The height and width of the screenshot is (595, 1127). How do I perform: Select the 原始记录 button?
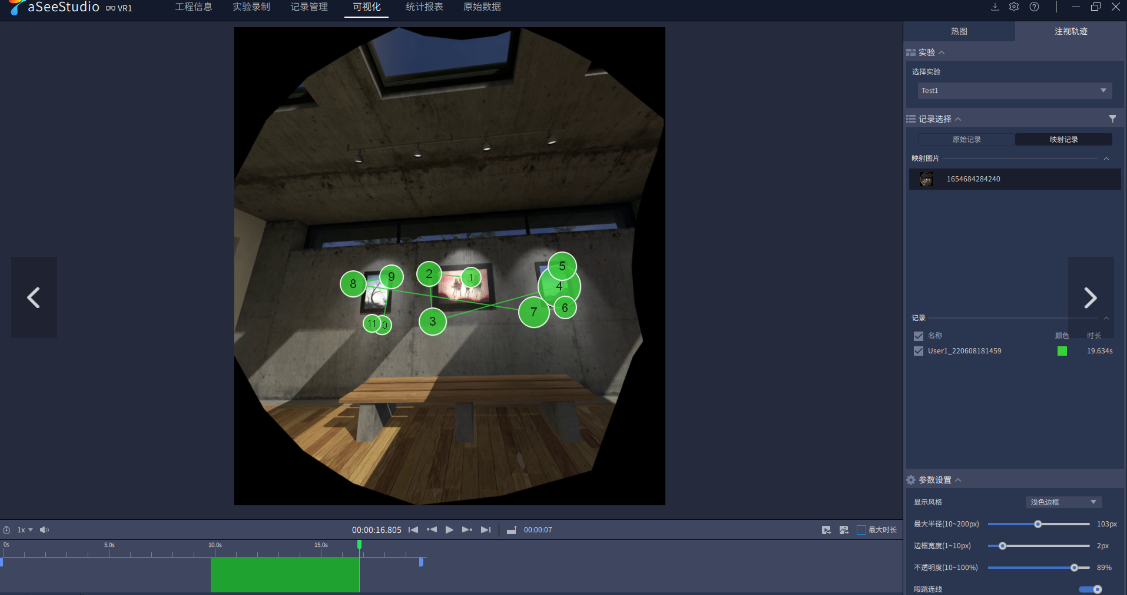pyautogui.click(x=966, y=139)
